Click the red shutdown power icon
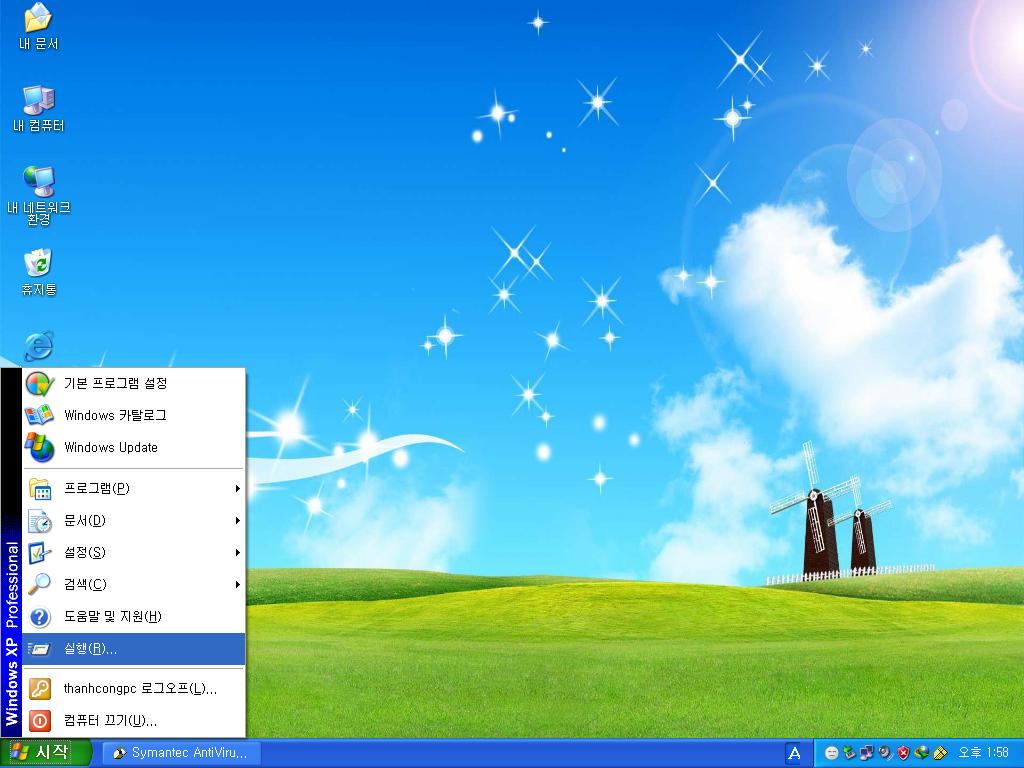Viewport: 1024px width, 768px height. coord(40,720)
